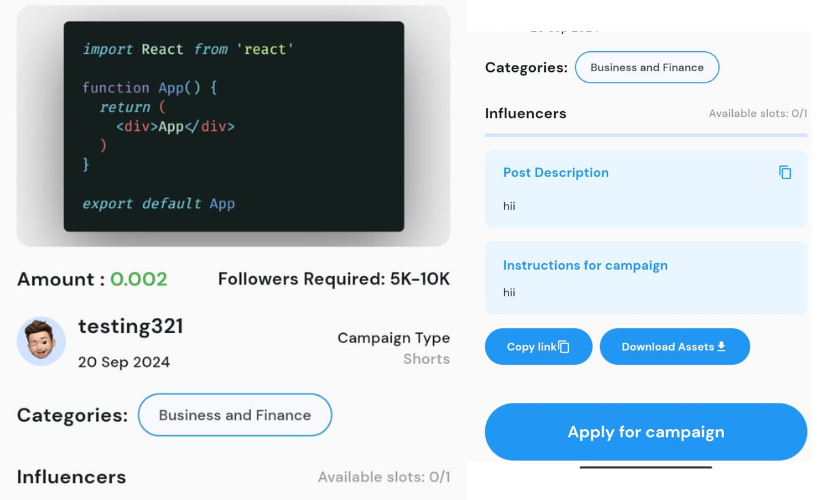
Task: Select the Shorts campaign type text
Action: tap(426, 359)
